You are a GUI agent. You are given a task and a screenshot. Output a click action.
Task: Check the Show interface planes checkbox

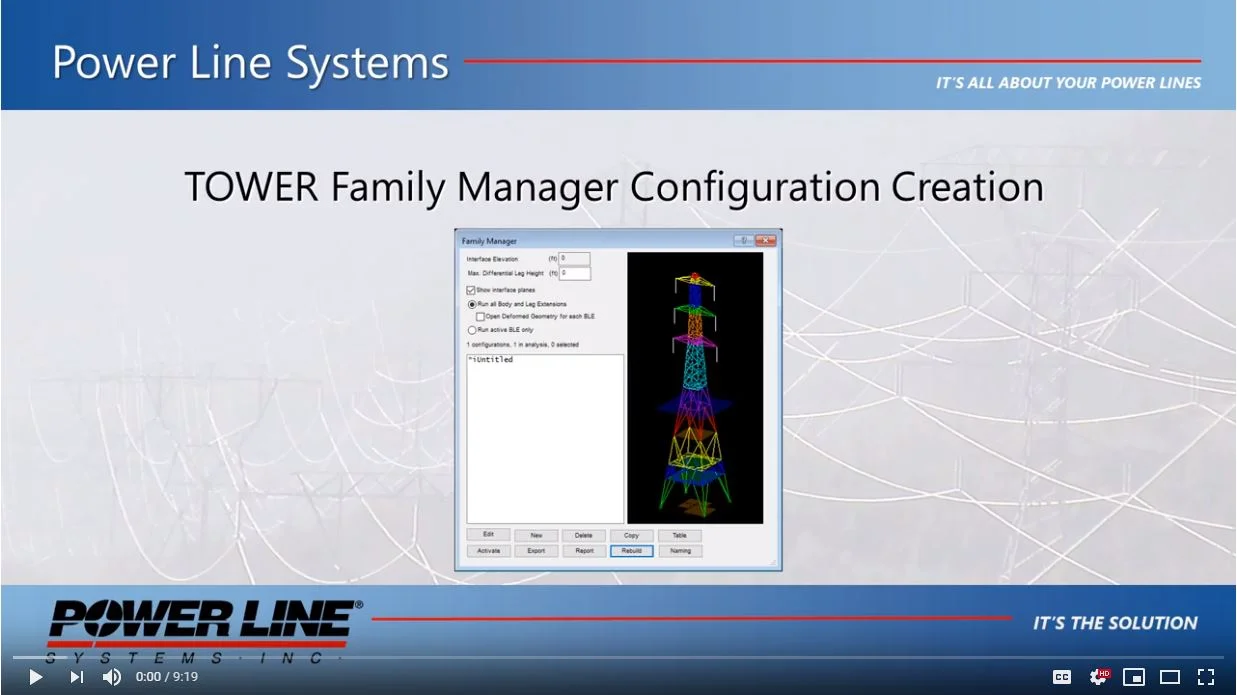[471, 290]
